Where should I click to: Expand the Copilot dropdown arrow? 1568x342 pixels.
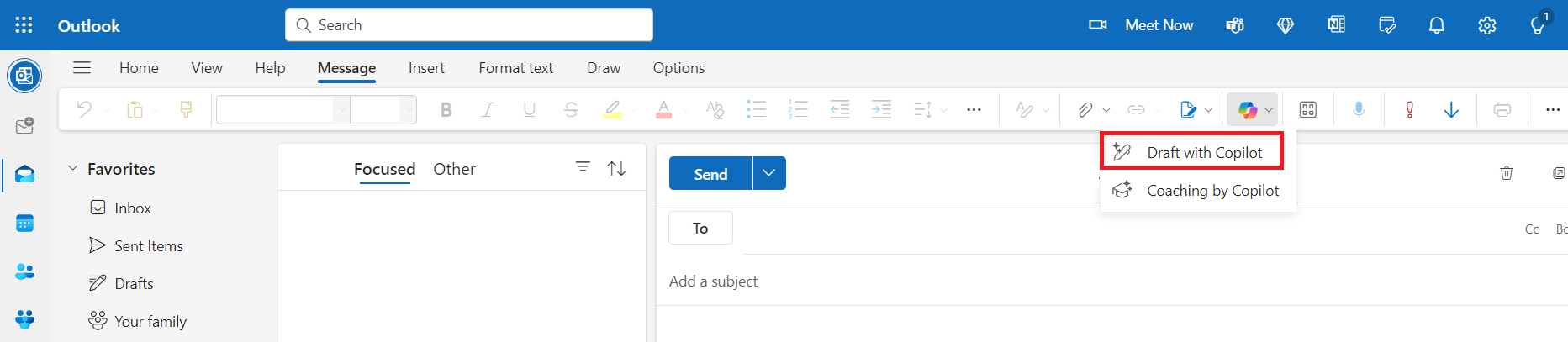(1269, 110)
